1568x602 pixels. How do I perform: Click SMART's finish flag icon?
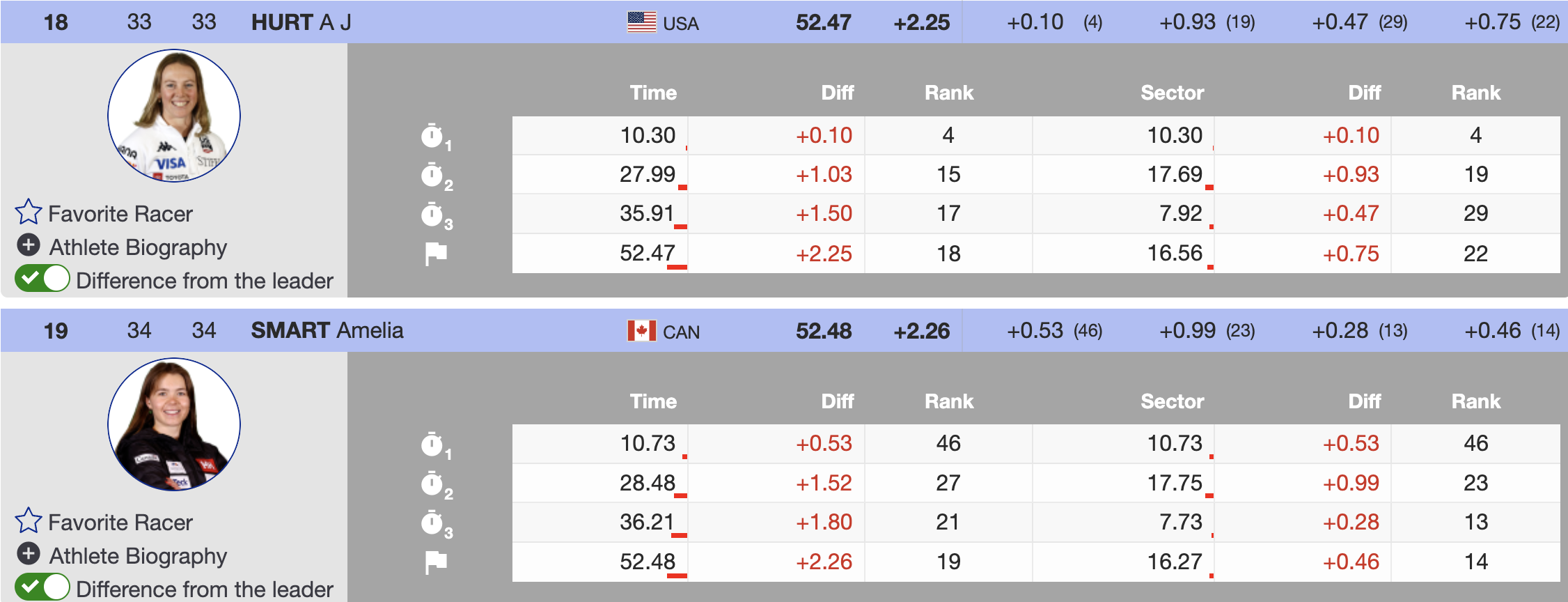[436, 562]
